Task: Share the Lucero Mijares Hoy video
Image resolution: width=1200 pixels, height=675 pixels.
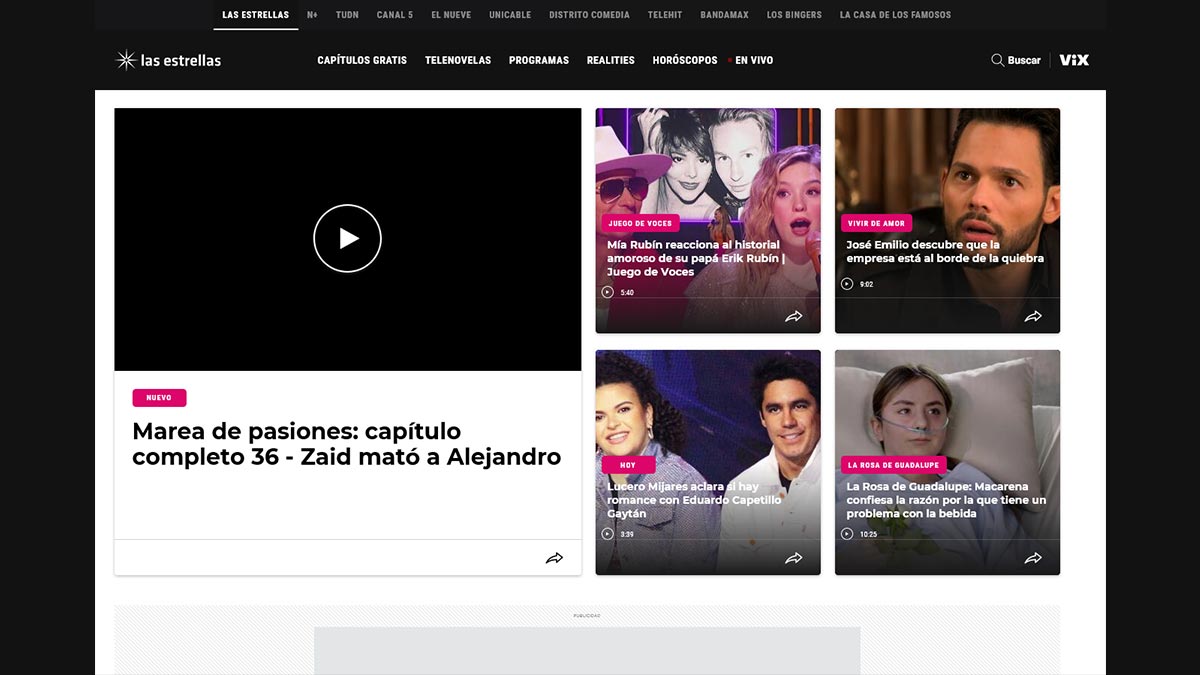Action: (793, 558)
